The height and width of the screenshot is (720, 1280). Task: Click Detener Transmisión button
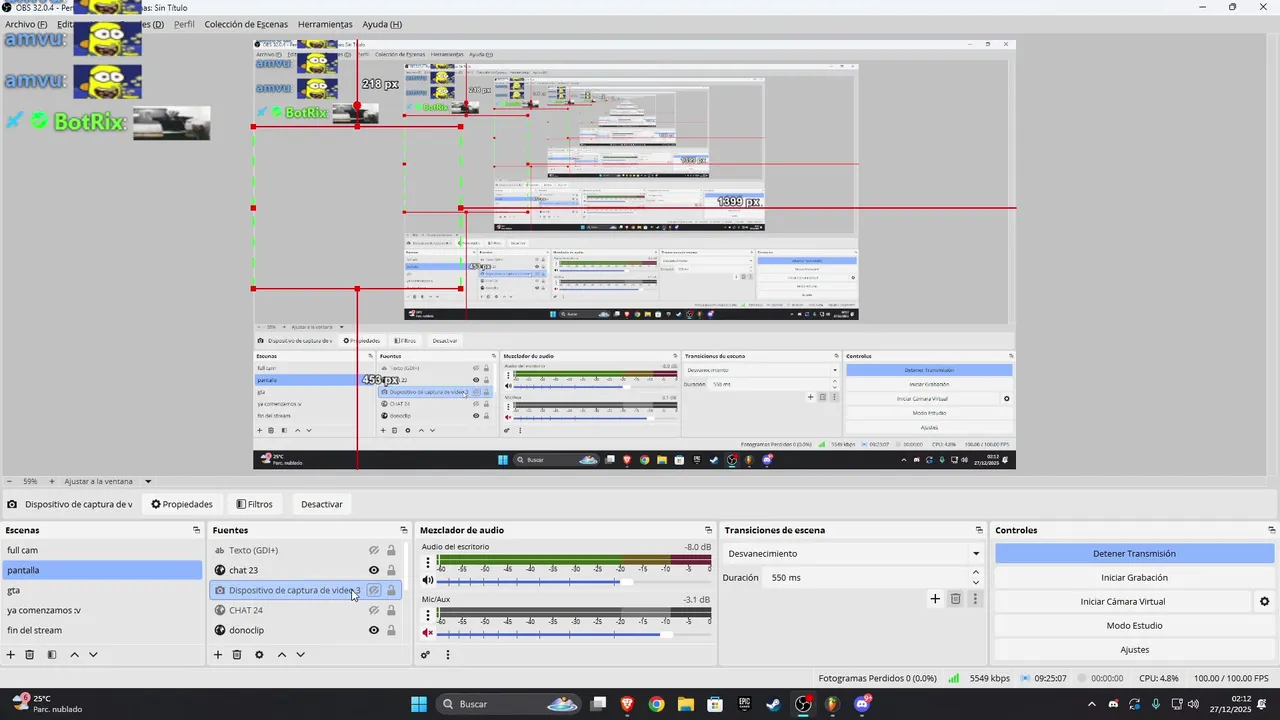[x=1134, y=554]
